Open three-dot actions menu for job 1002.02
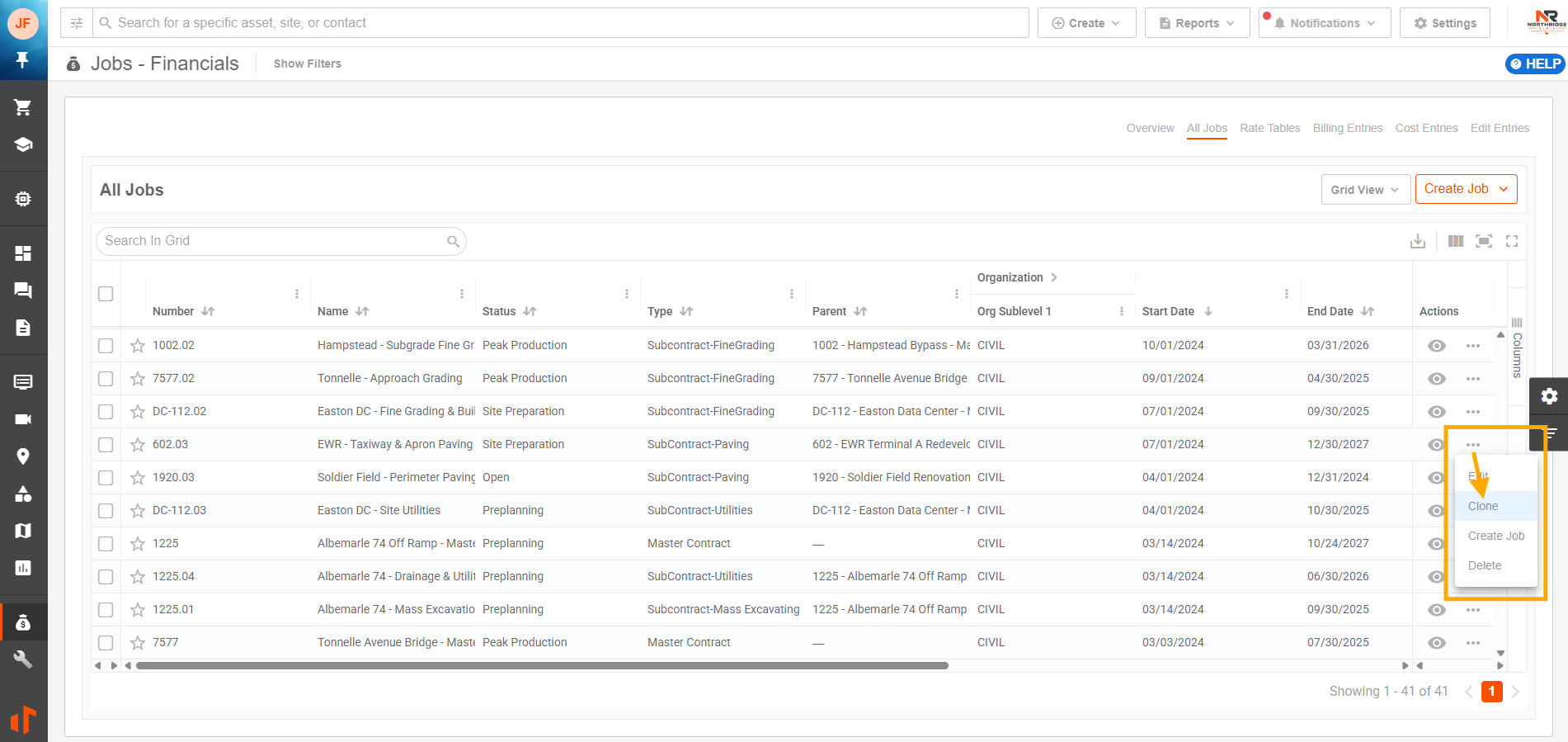This screenshot has width=1568, height=742. pyautogui.click(x=1473, y=346)
